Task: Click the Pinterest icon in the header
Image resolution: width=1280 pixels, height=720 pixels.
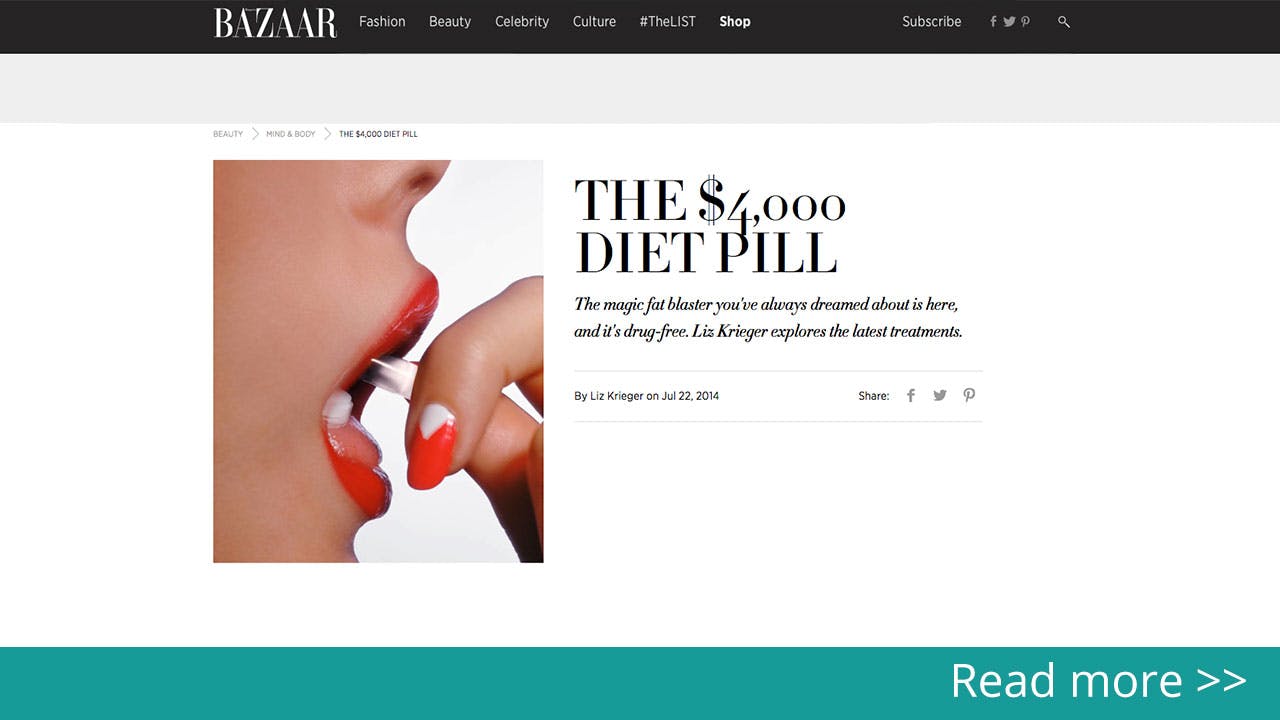Action: 1025,21
